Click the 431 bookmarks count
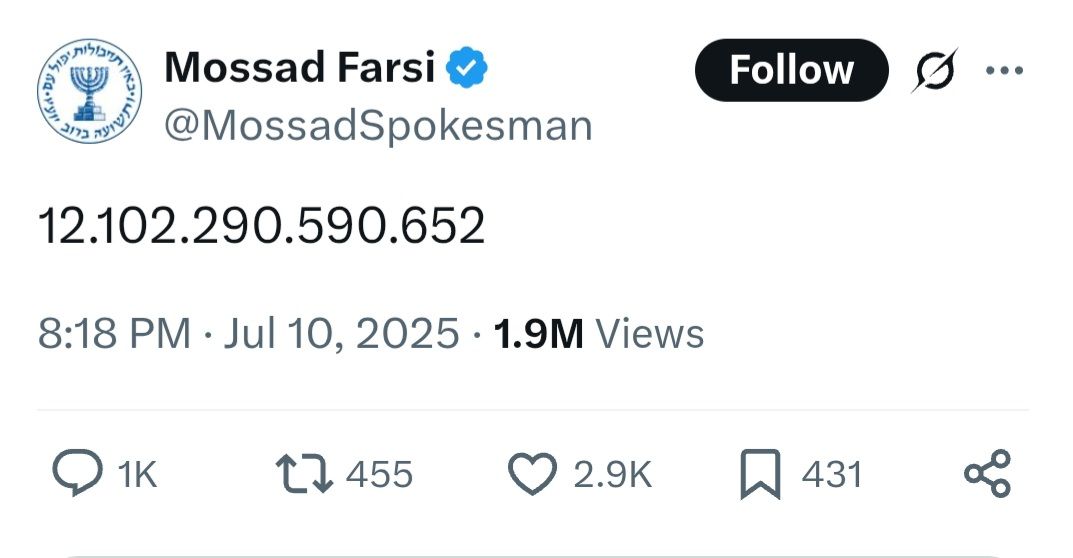Image resolution: width=1073 pixels, height=558 pixels. tap(831, 474)
